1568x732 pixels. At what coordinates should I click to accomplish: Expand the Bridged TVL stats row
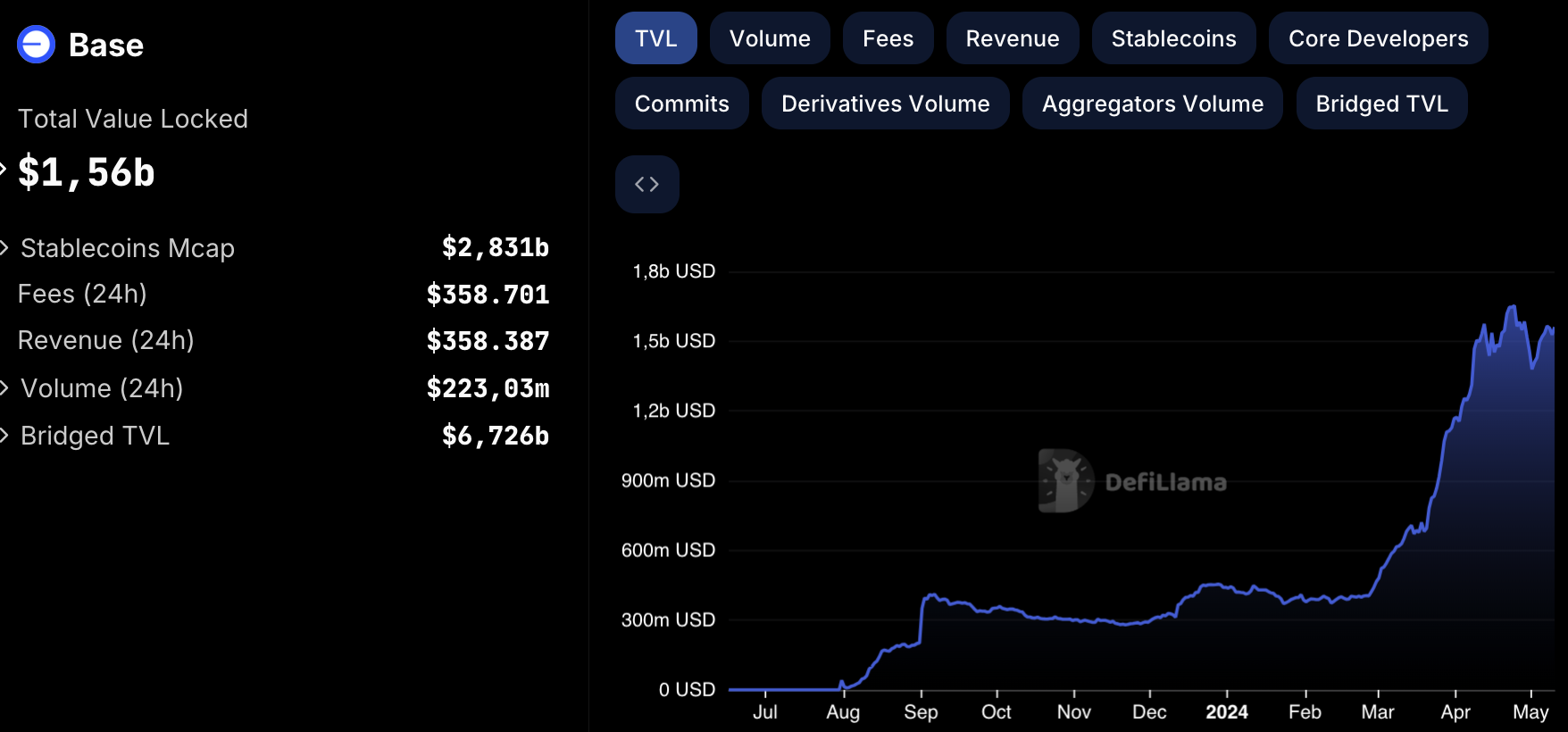click(4, 435)
